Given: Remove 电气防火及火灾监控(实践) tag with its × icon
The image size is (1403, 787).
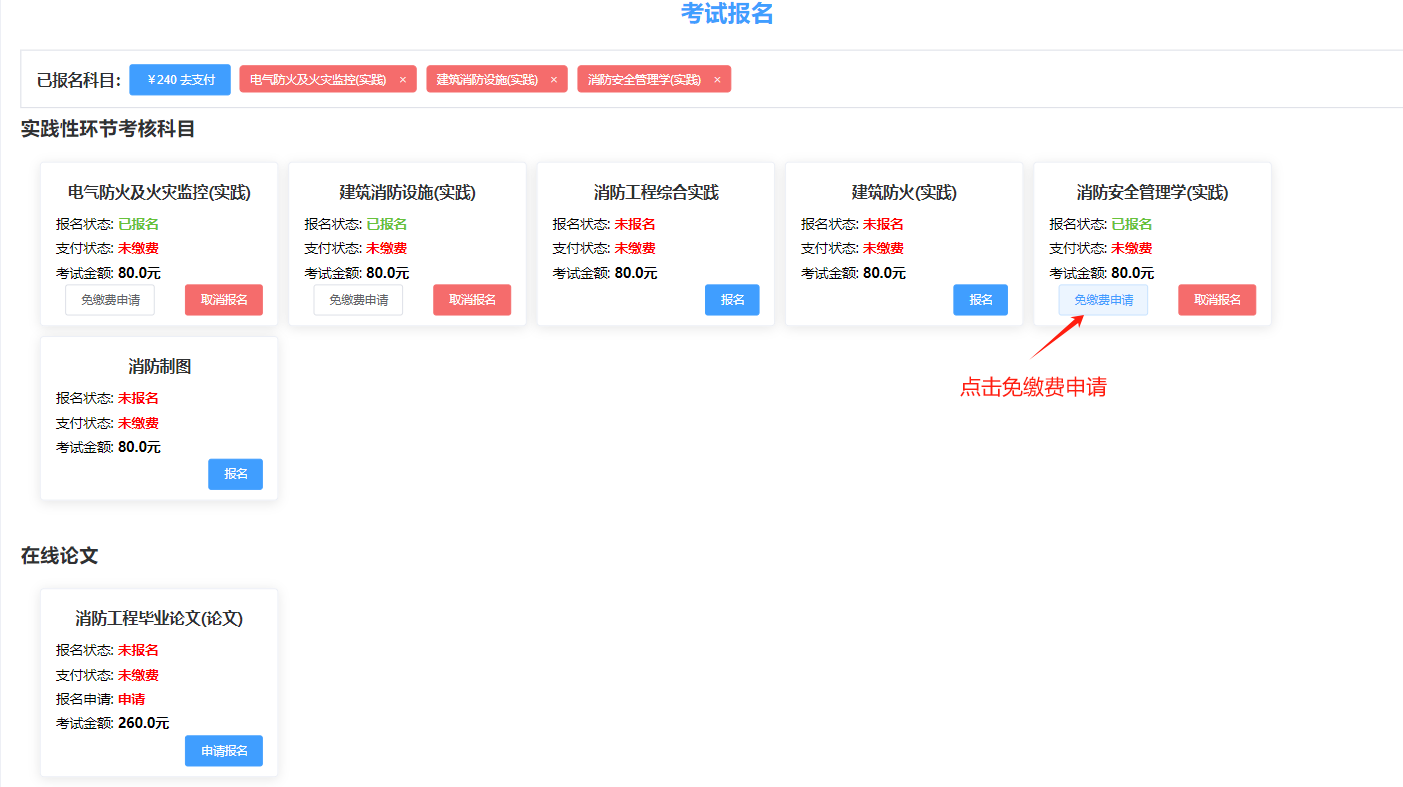Looking at the screenshot, I should (x=403, y=80).
